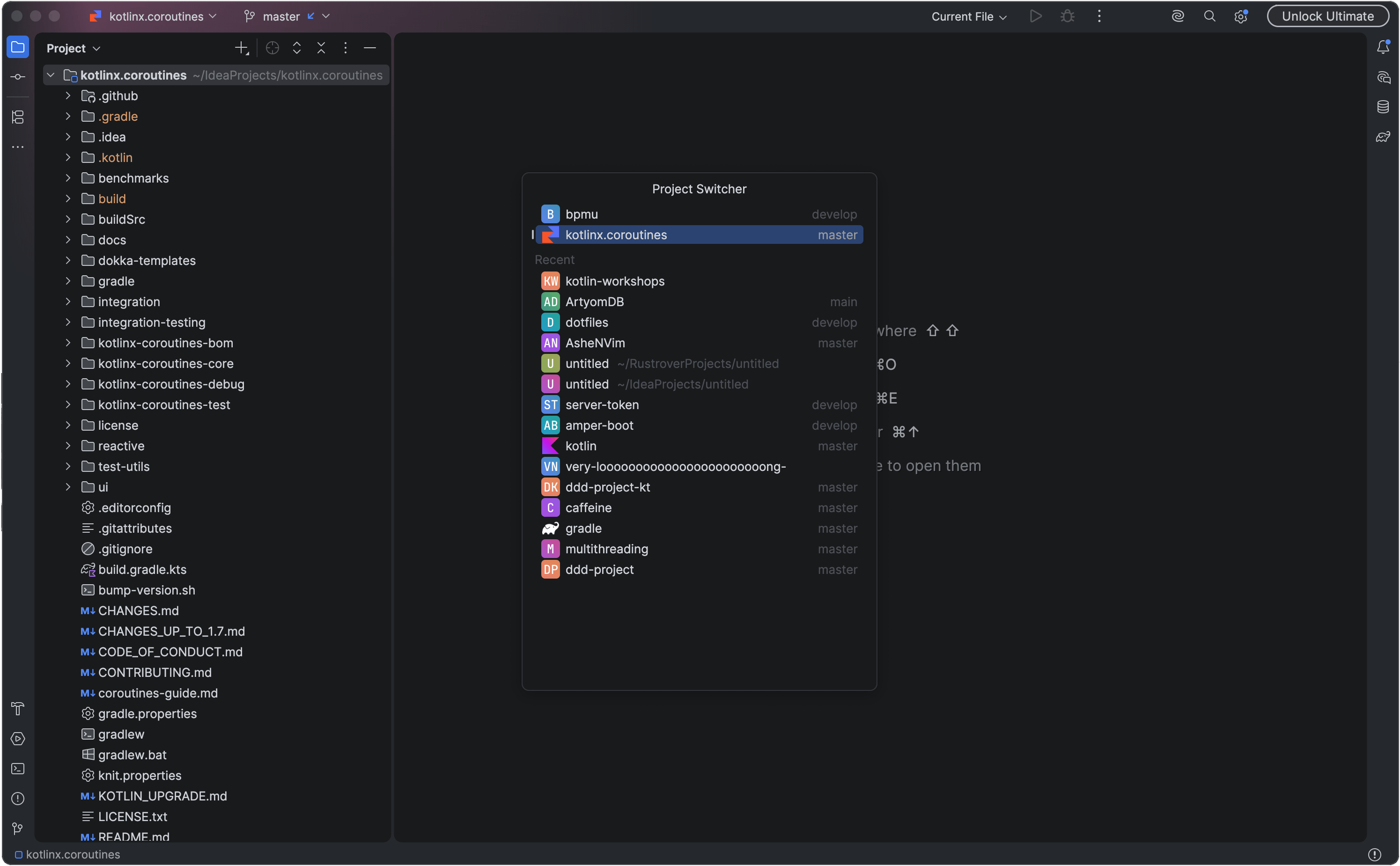
Task: Open the Services tool window icon
Action: coord(18,739)
